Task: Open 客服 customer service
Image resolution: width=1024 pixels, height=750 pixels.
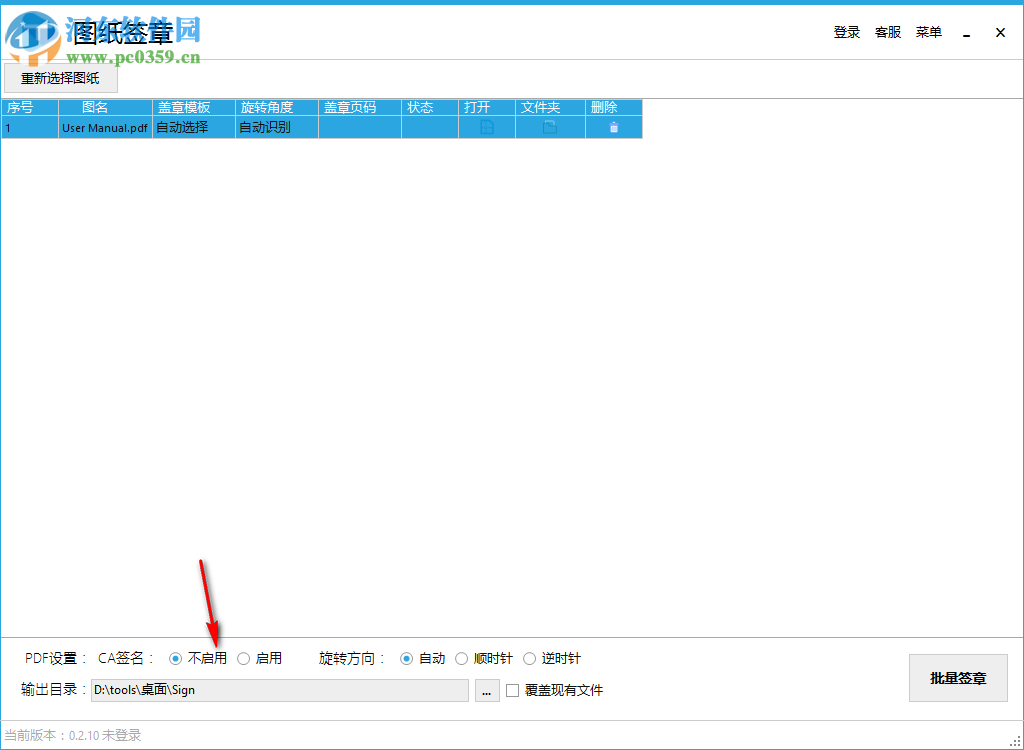Action: pyautogui.click(x=886, y=31)
